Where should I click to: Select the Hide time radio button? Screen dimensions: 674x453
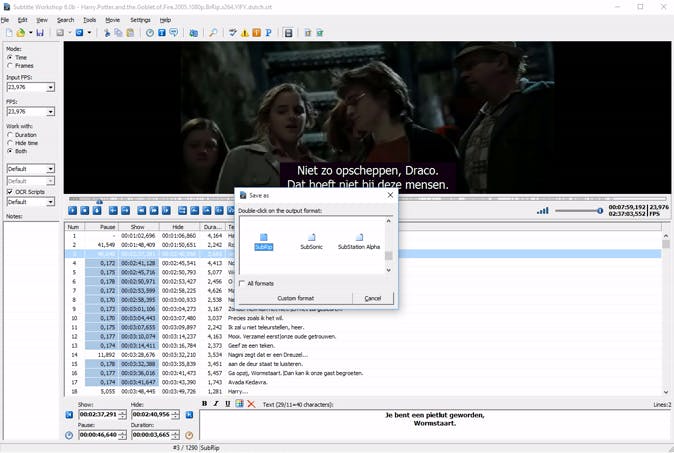10,143
